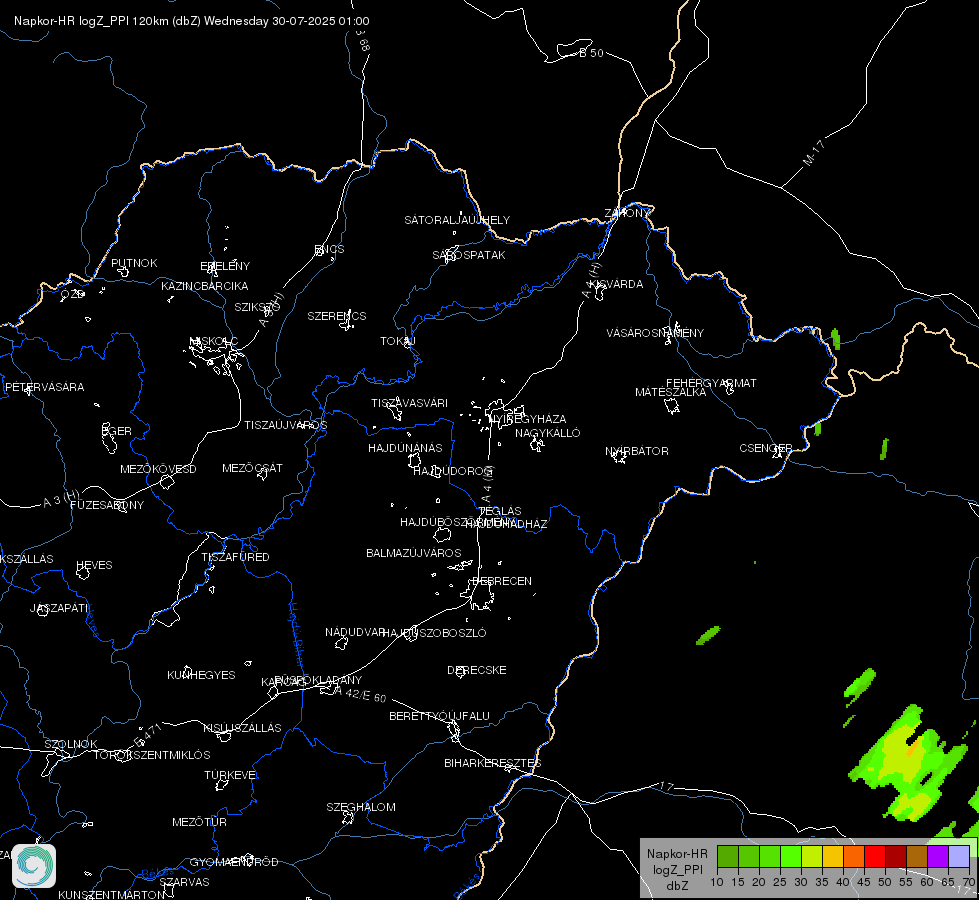The image size is (979, 900).
Task: Click the SZARVAS town label
Action: tap(184, 882)
